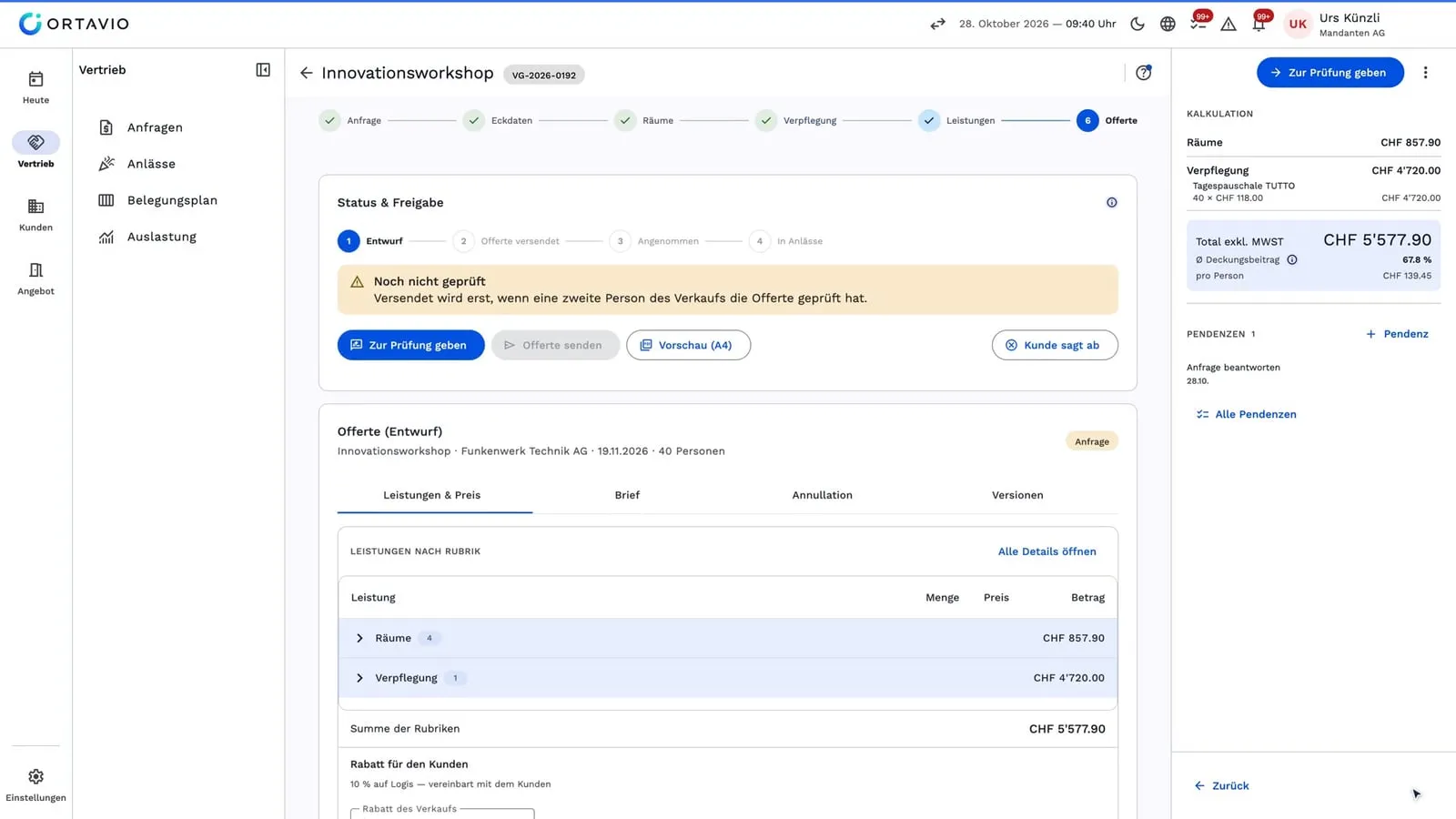Image resolution: width=1456 pixels, height=819 pixels.
Task: Open Auslastung in Vertrieb menu
Action: coord(162,237)
